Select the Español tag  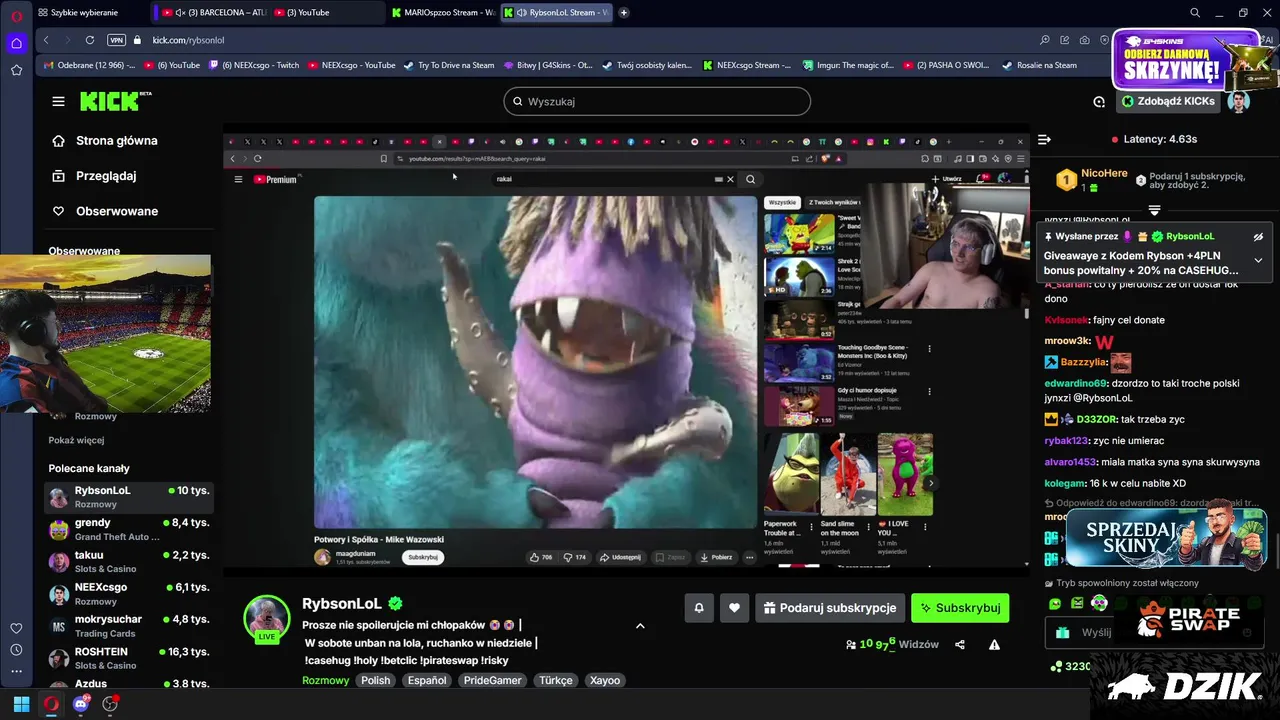tap(427, 680)
